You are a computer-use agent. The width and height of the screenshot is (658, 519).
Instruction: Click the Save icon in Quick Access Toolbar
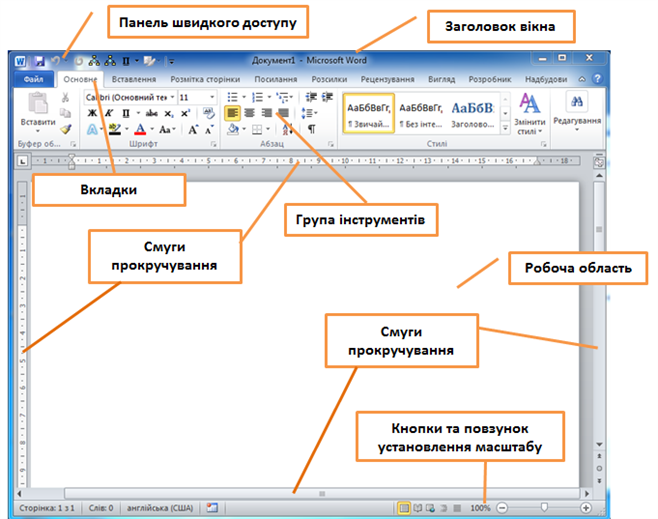40,60
